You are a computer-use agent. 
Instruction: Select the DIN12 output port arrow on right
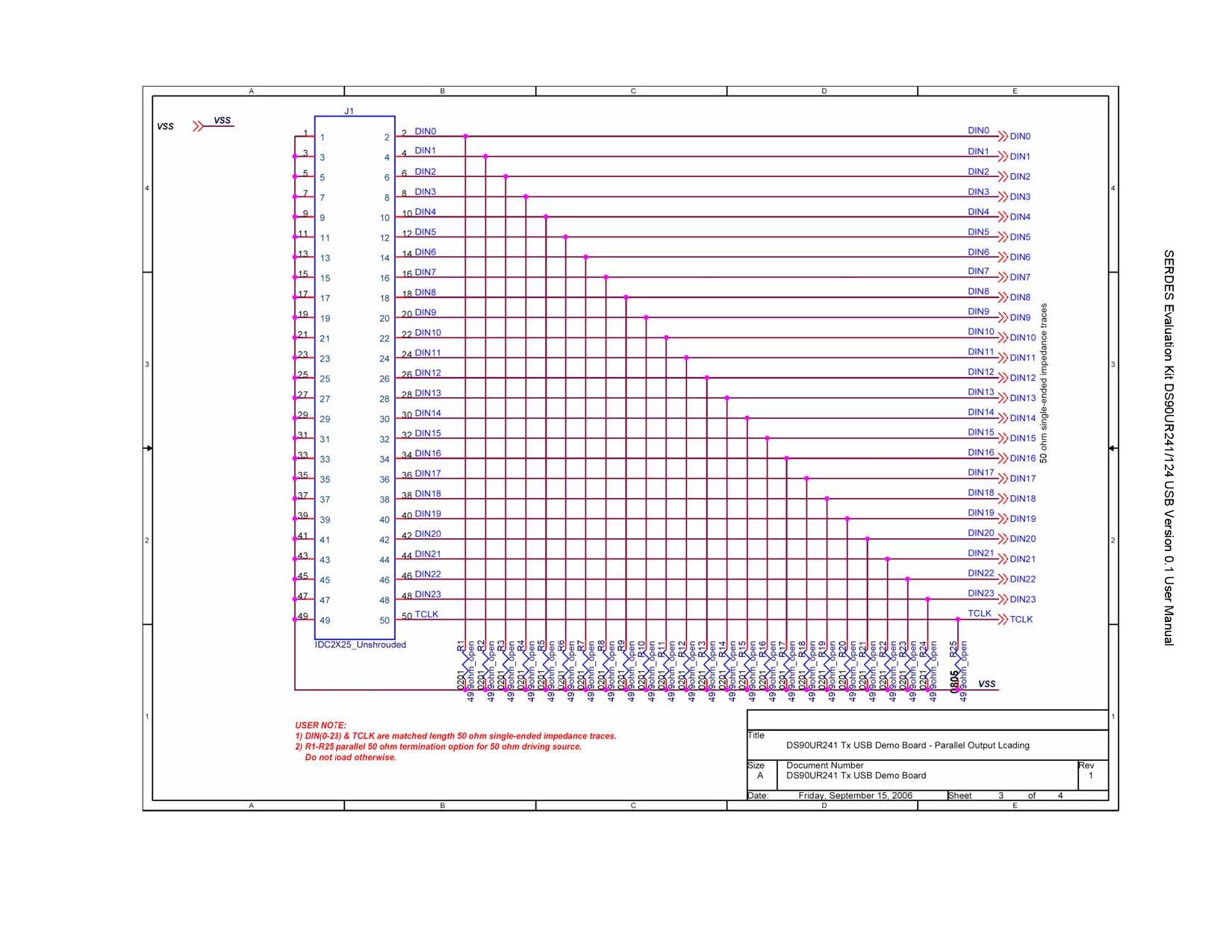click(x=1003, y=378)
